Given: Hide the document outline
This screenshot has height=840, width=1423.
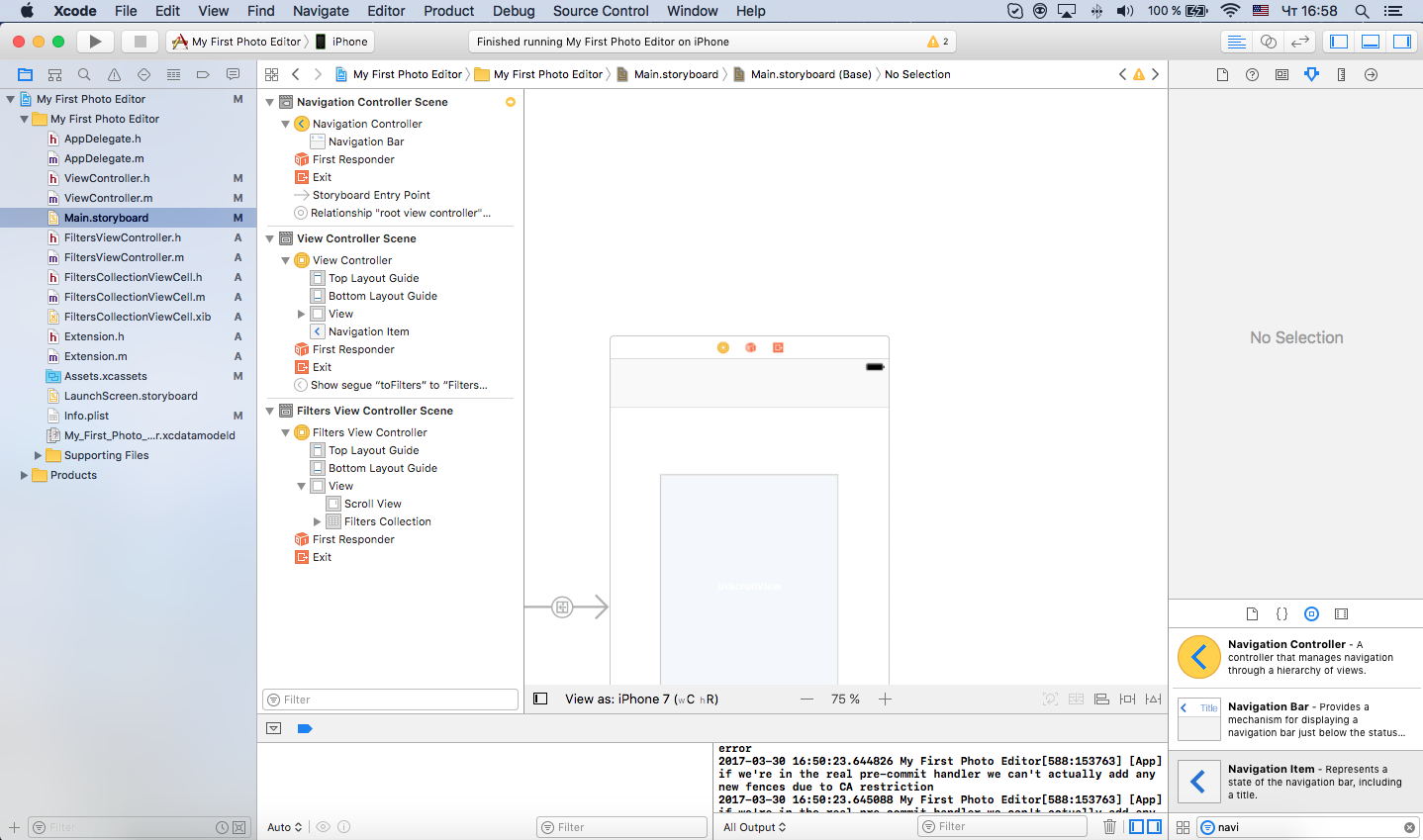Looking at the screenshot, I should point(540,699).
